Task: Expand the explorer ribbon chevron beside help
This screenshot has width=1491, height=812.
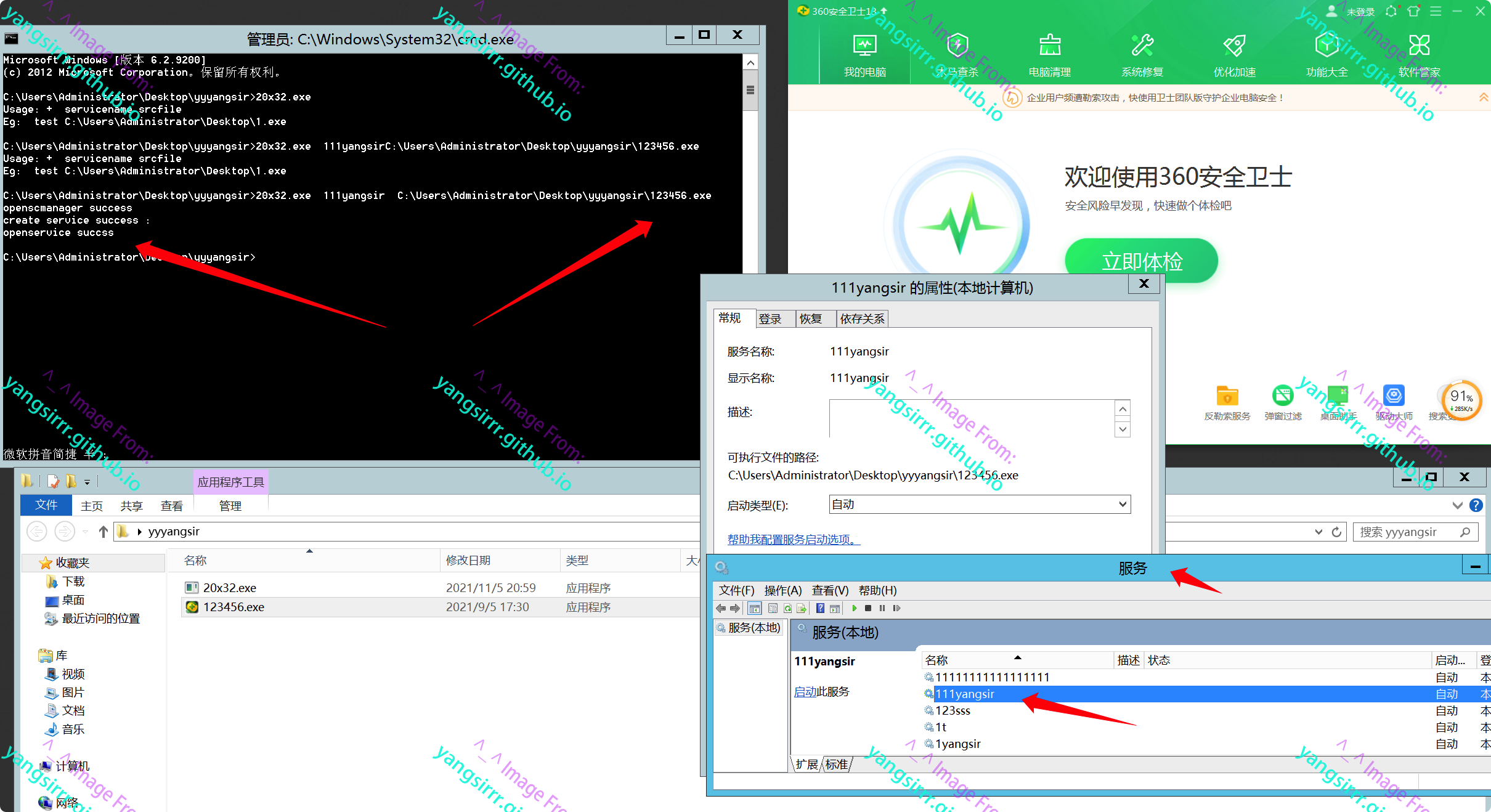Action: [x=1457, y=505]
